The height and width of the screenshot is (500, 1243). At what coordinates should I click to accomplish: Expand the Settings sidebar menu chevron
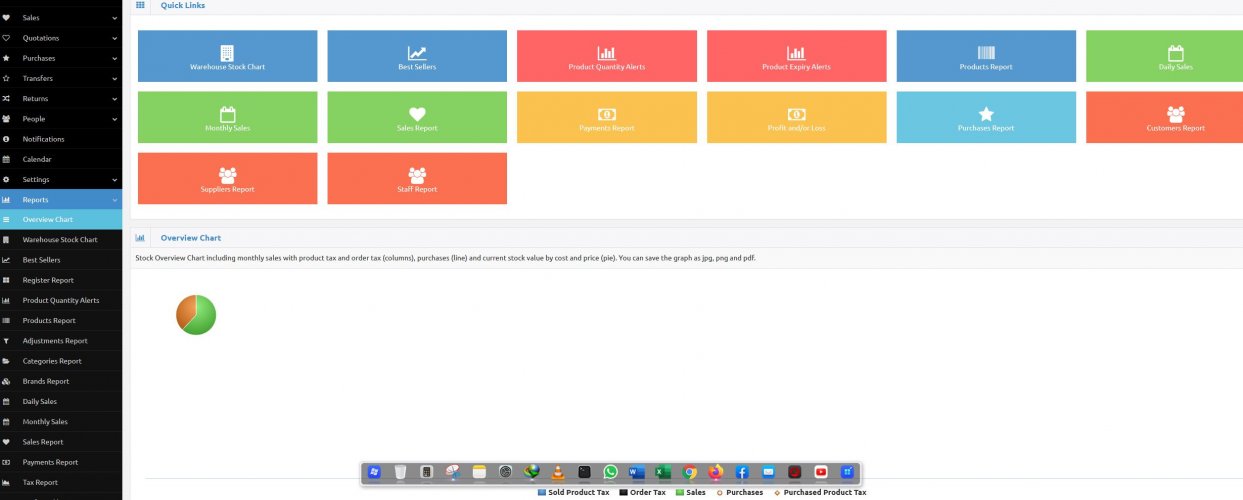pyautogui.click(x=115, y=179)
